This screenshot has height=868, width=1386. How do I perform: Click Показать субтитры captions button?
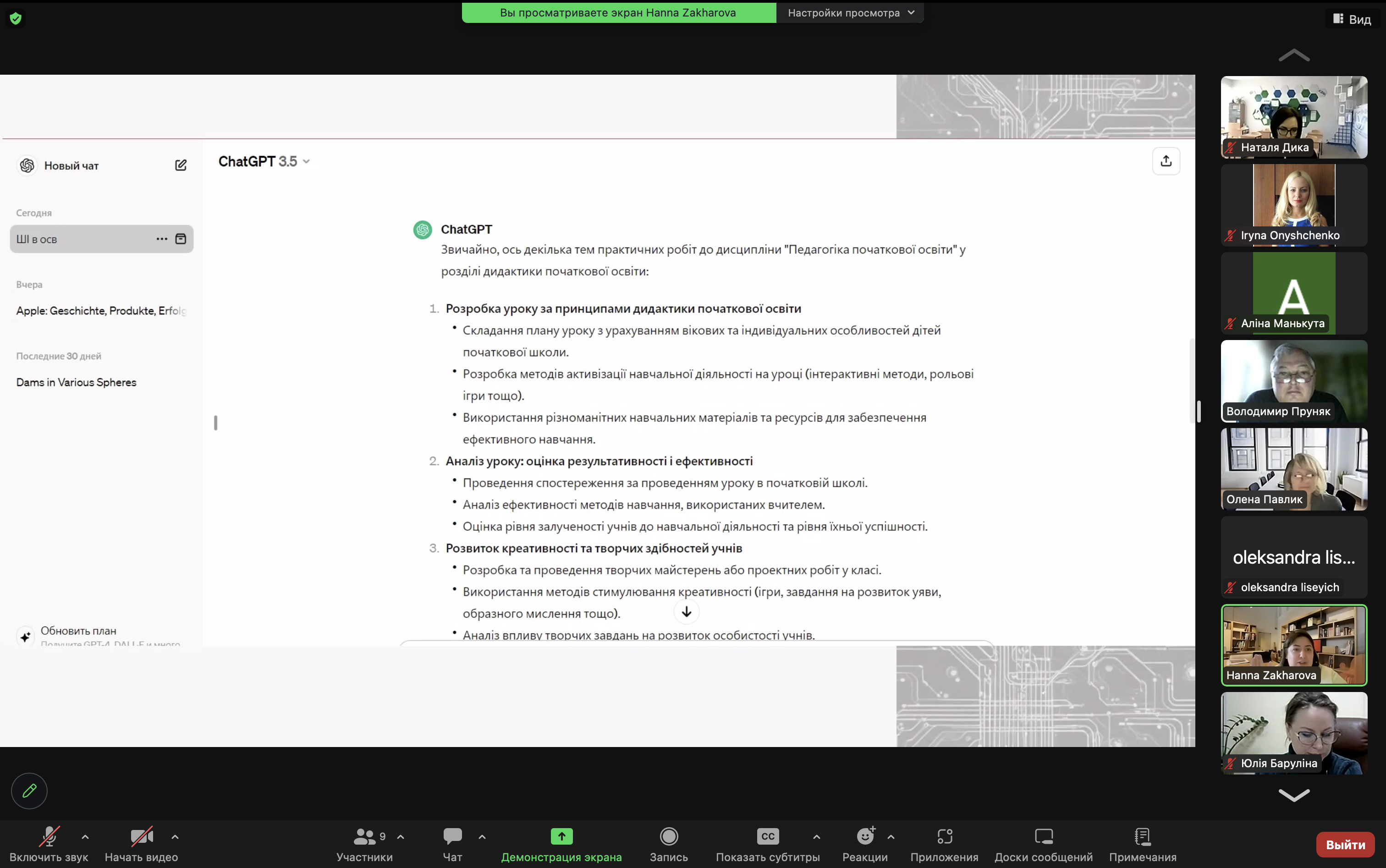click(x=768, y=836)
